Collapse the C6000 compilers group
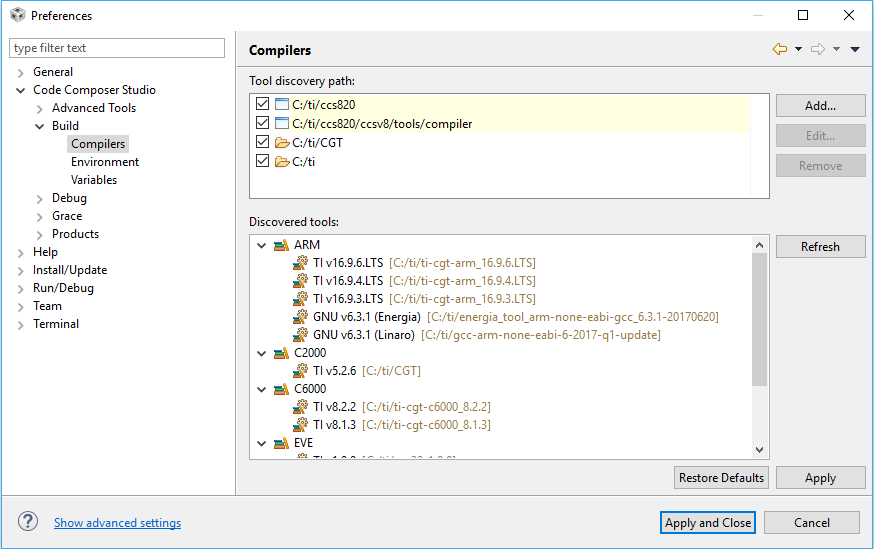This screenshot has height=549, width=874. [x=262, y=389]
